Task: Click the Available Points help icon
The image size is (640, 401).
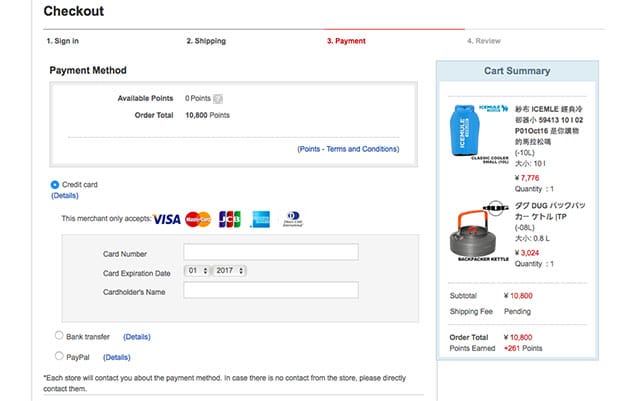Action: point(217,99)
